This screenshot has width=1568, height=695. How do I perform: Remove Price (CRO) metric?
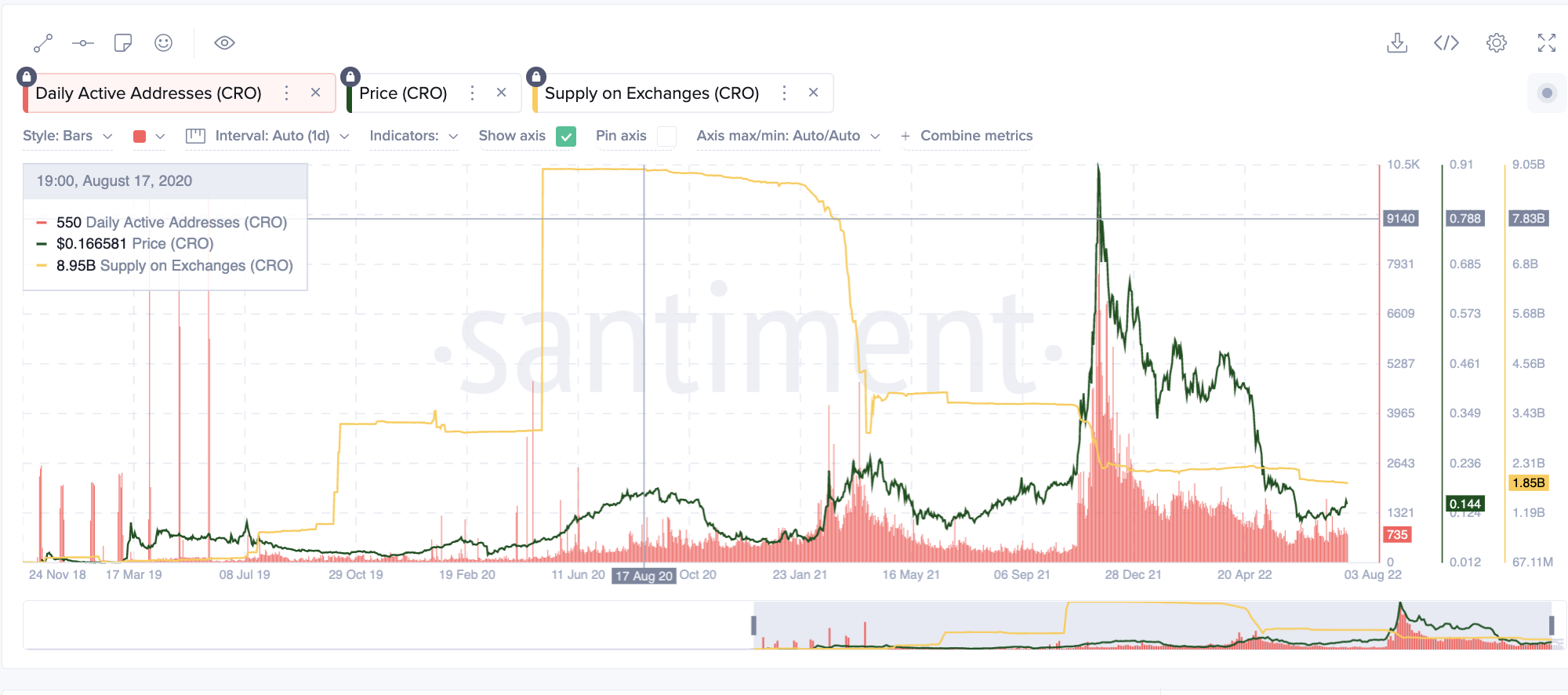[x=501, y=93]
